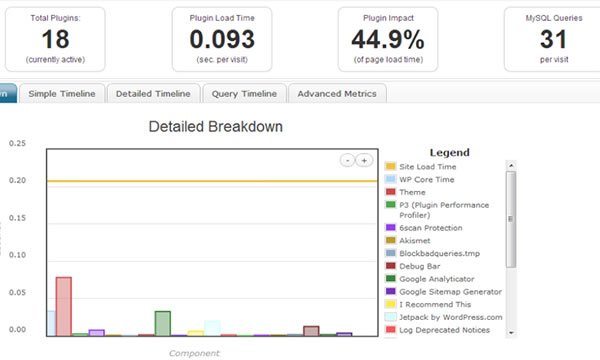Image resolution: width=600 pixels, height=360 pixels.
Task: Click the 6scan Protection purple swatch
Action: (x=390, y=227)
